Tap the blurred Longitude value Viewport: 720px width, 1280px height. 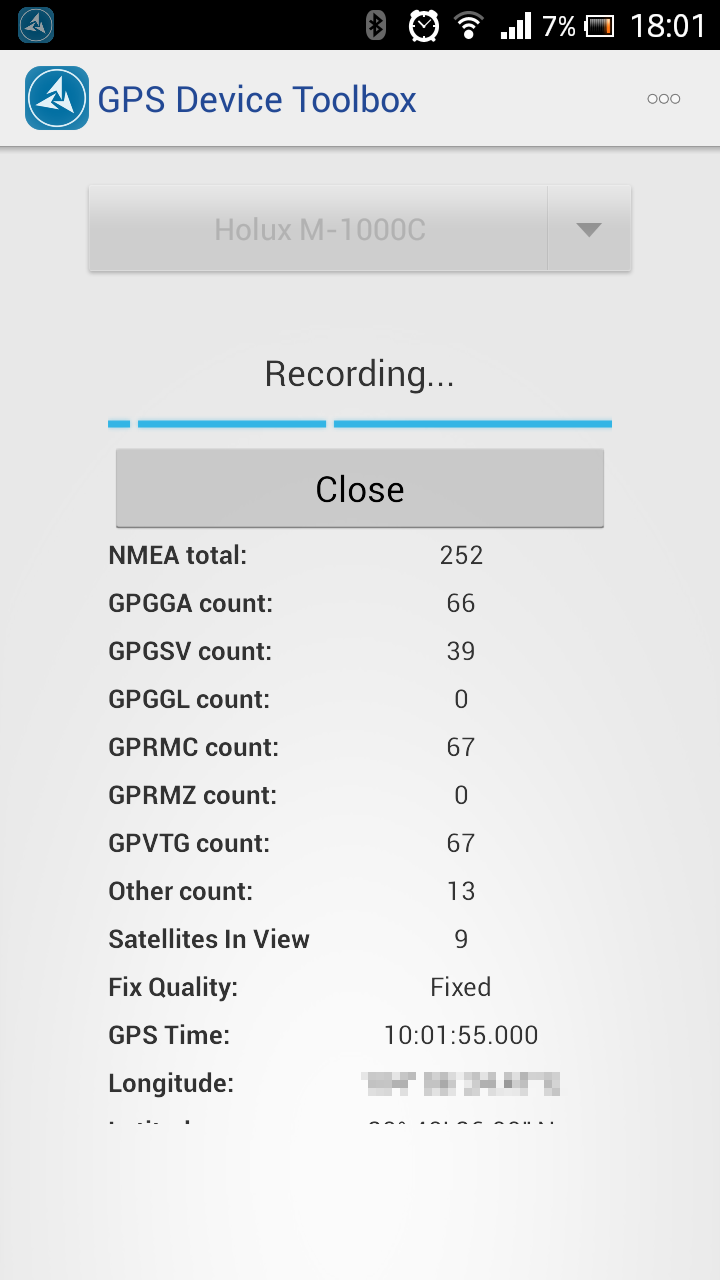point(461,1083)
